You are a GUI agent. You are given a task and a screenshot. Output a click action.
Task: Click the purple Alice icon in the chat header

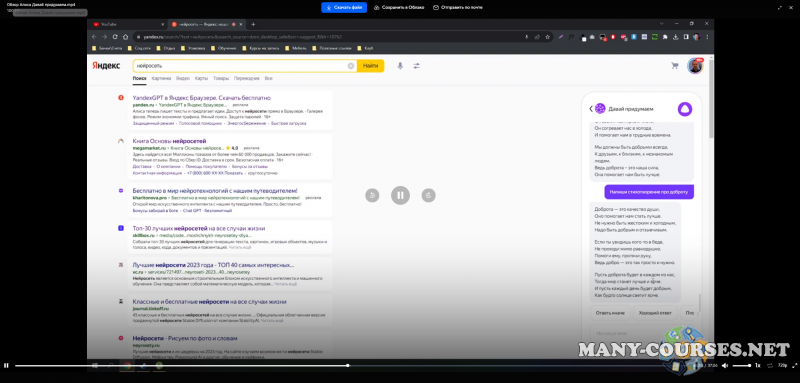685,109
